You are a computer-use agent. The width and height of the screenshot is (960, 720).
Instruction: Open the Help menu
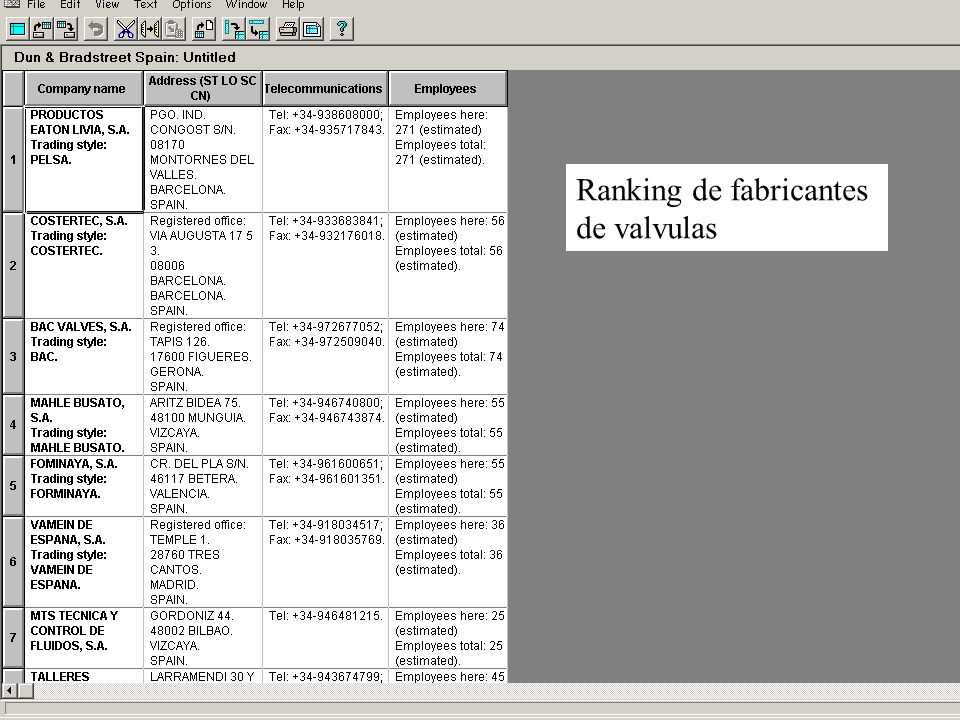pos(293,4)
